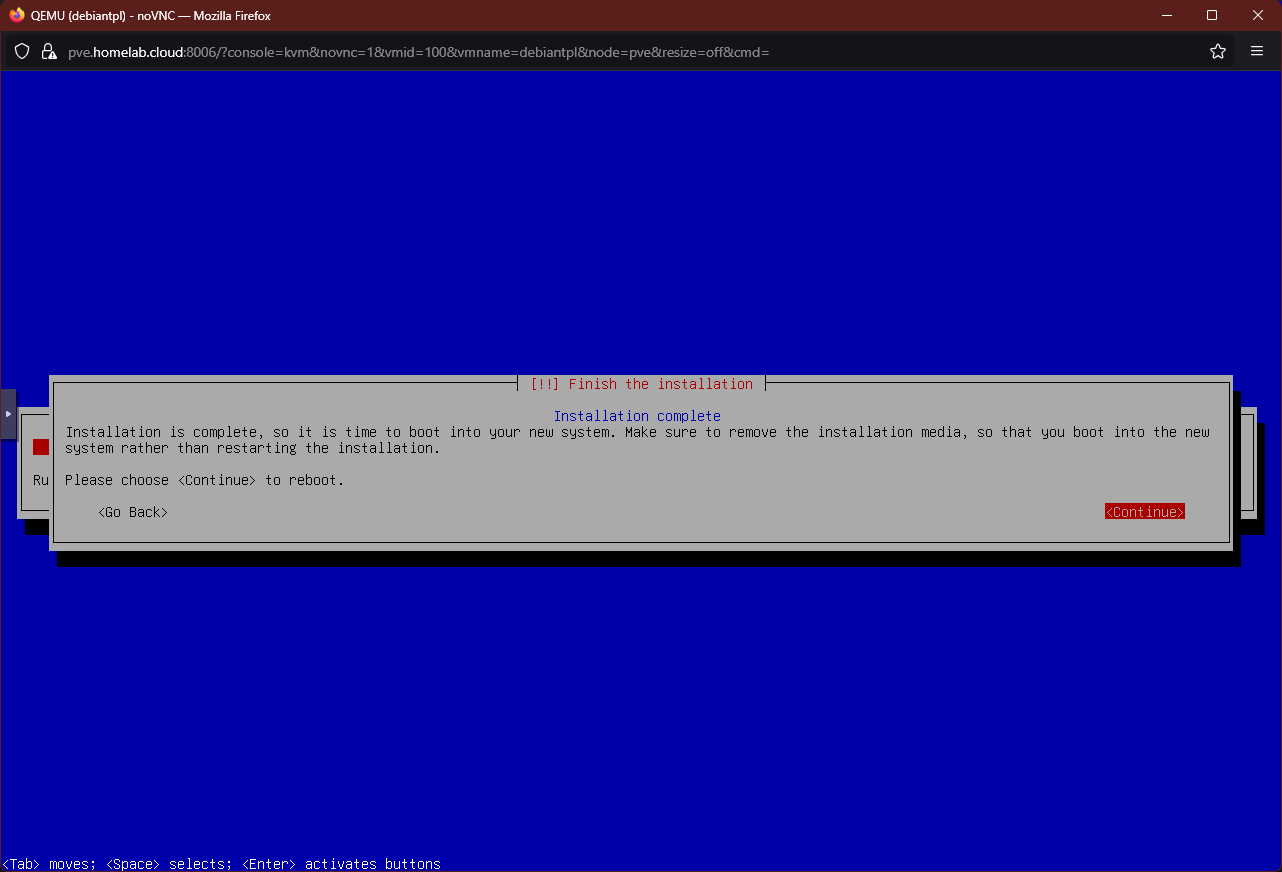This screenshot has height=872, width=1282.
Task: Inspect site security via the padlock icon
Action: (48, 52)
